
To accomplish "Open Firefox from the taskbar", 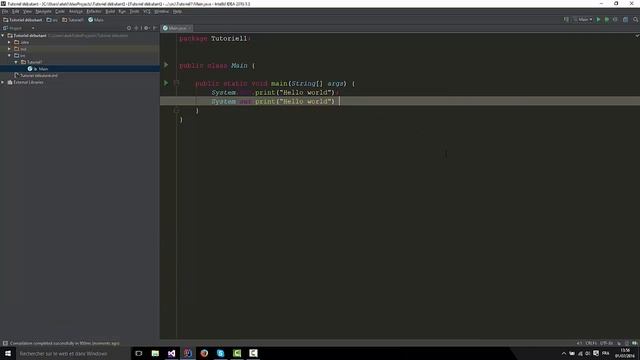I will (204, 353).
